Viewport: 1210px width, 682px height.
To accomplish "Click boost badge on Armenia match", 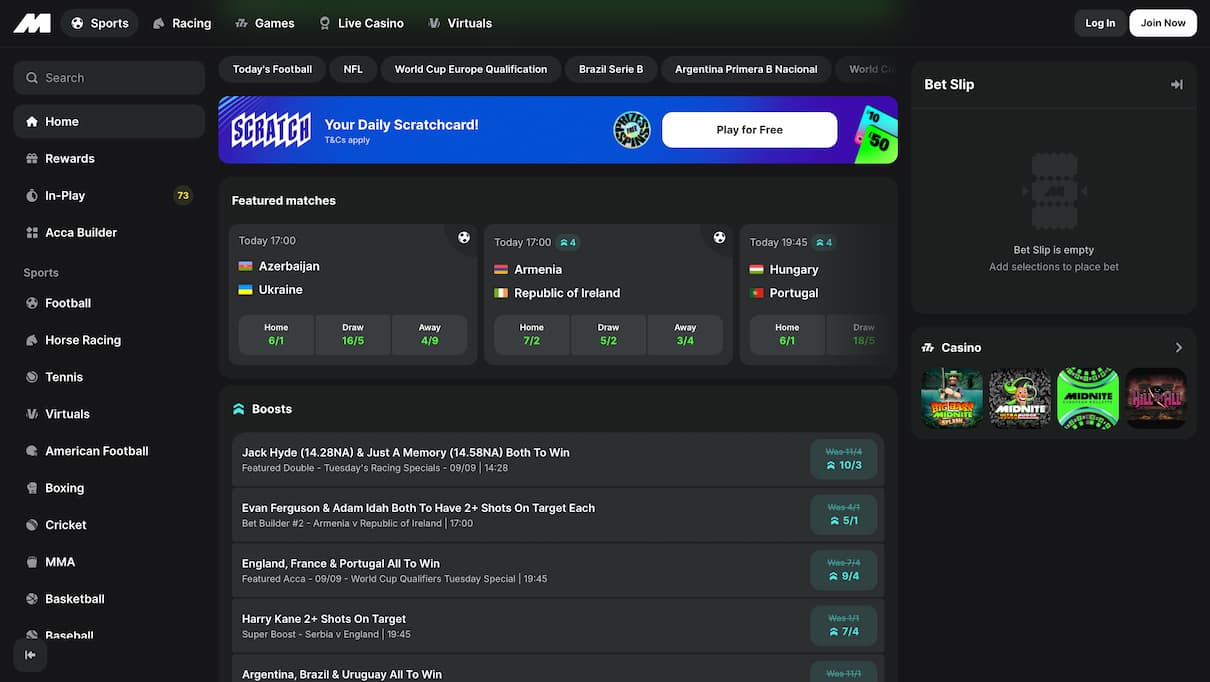I will coord(568,242).
